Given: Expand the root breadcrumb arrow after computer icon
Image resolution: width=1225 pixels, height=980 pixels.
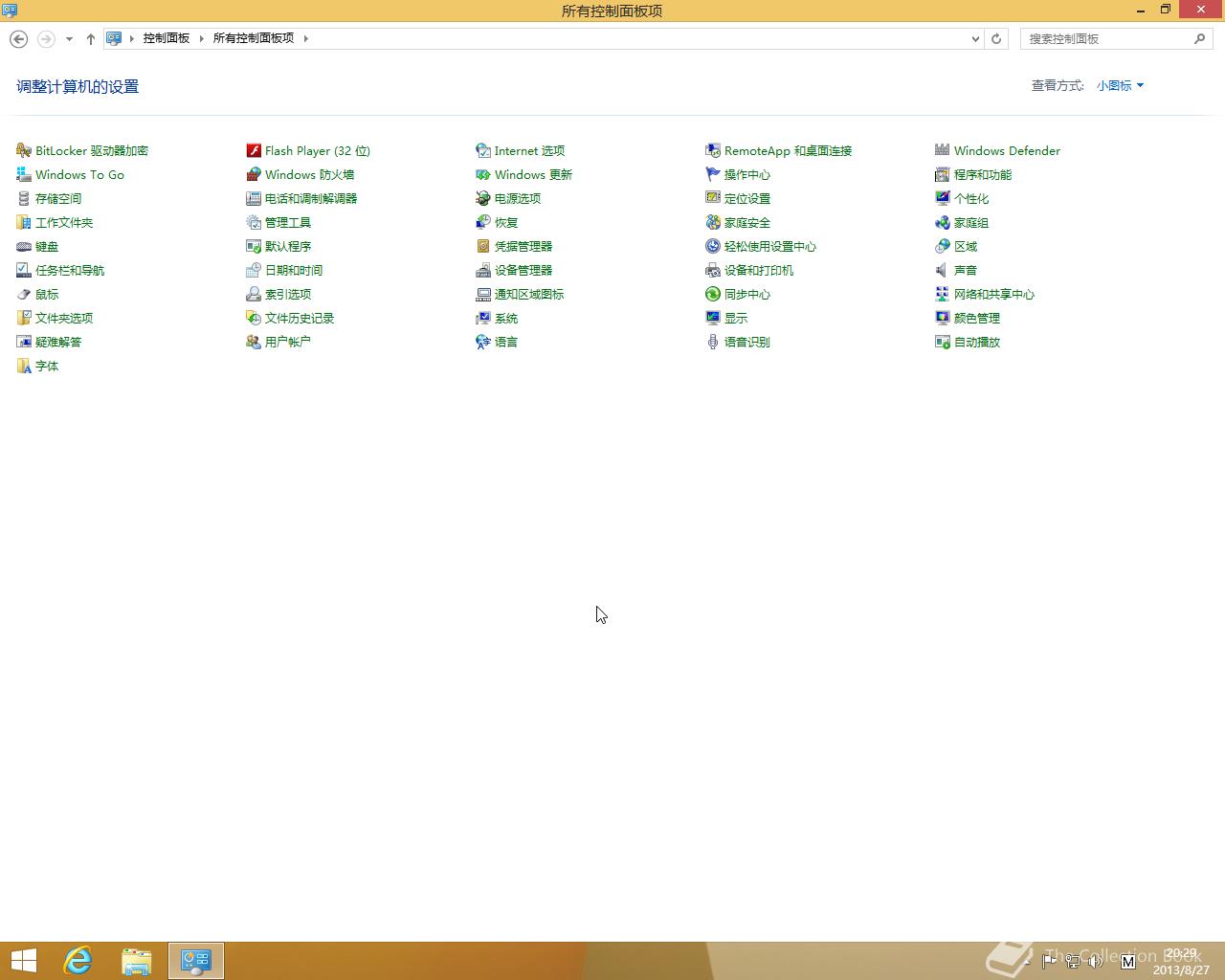Looking at the screenshot, I should [132, 38].
